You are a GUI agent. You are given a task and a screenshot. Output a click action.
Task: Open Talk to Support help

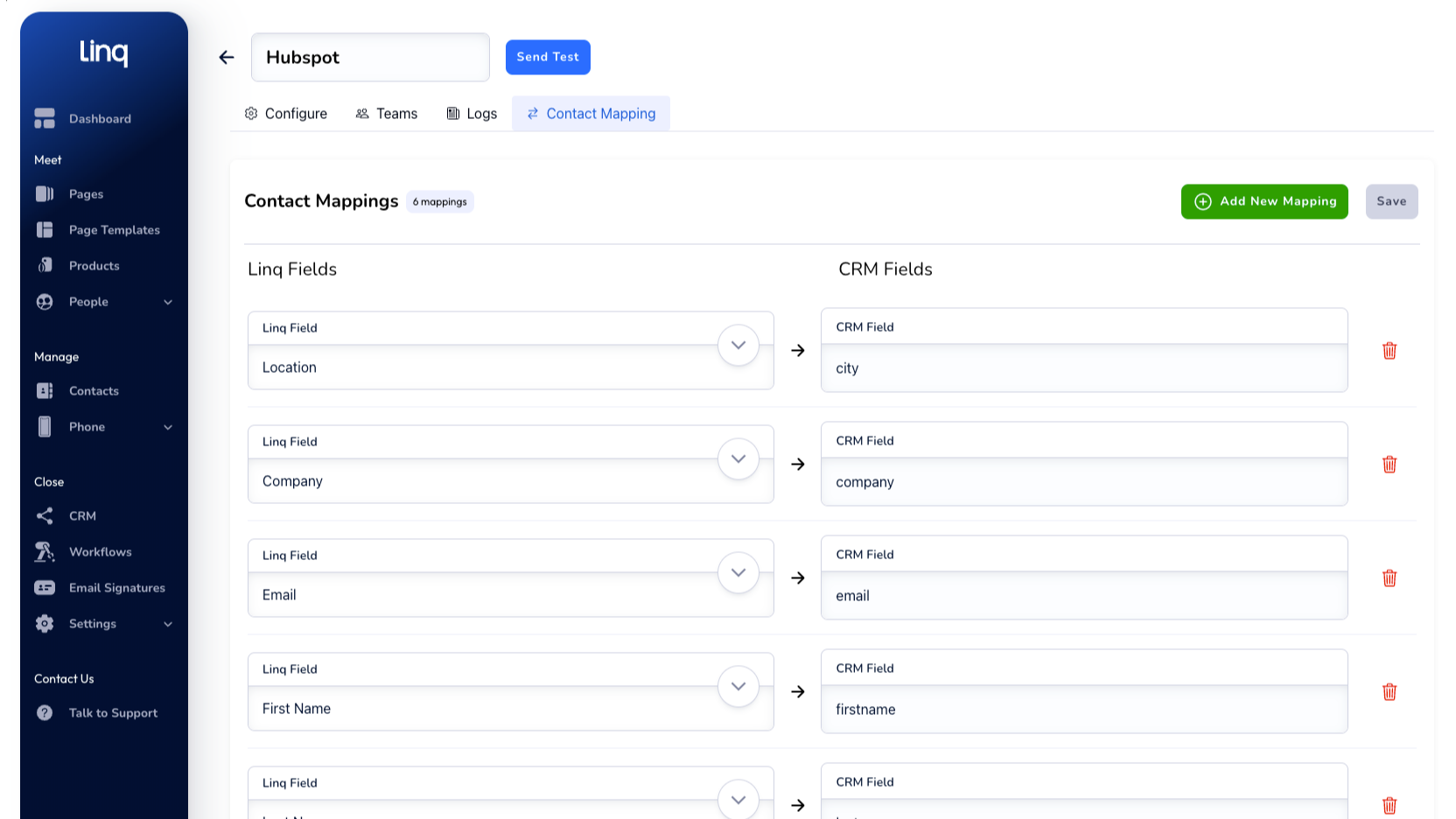coord(113,713)
